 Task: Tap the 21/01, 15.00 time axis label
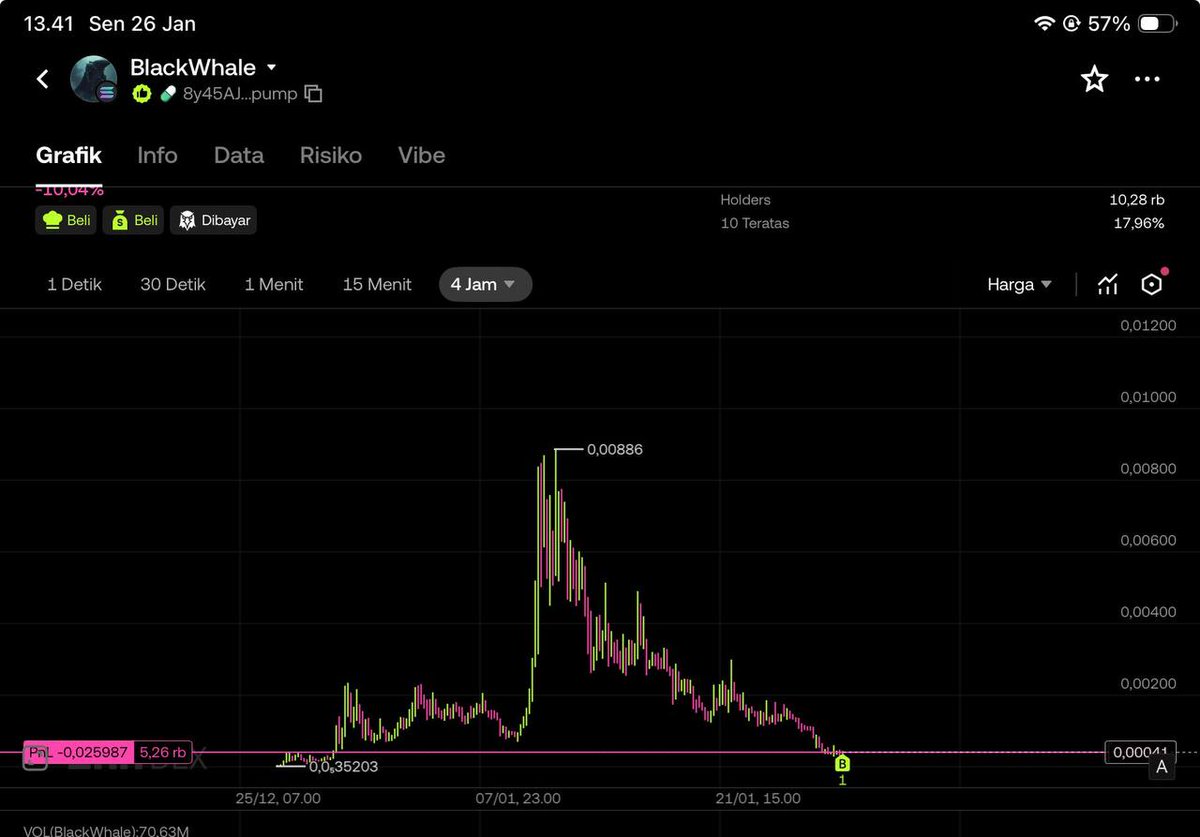click(757, 798)
